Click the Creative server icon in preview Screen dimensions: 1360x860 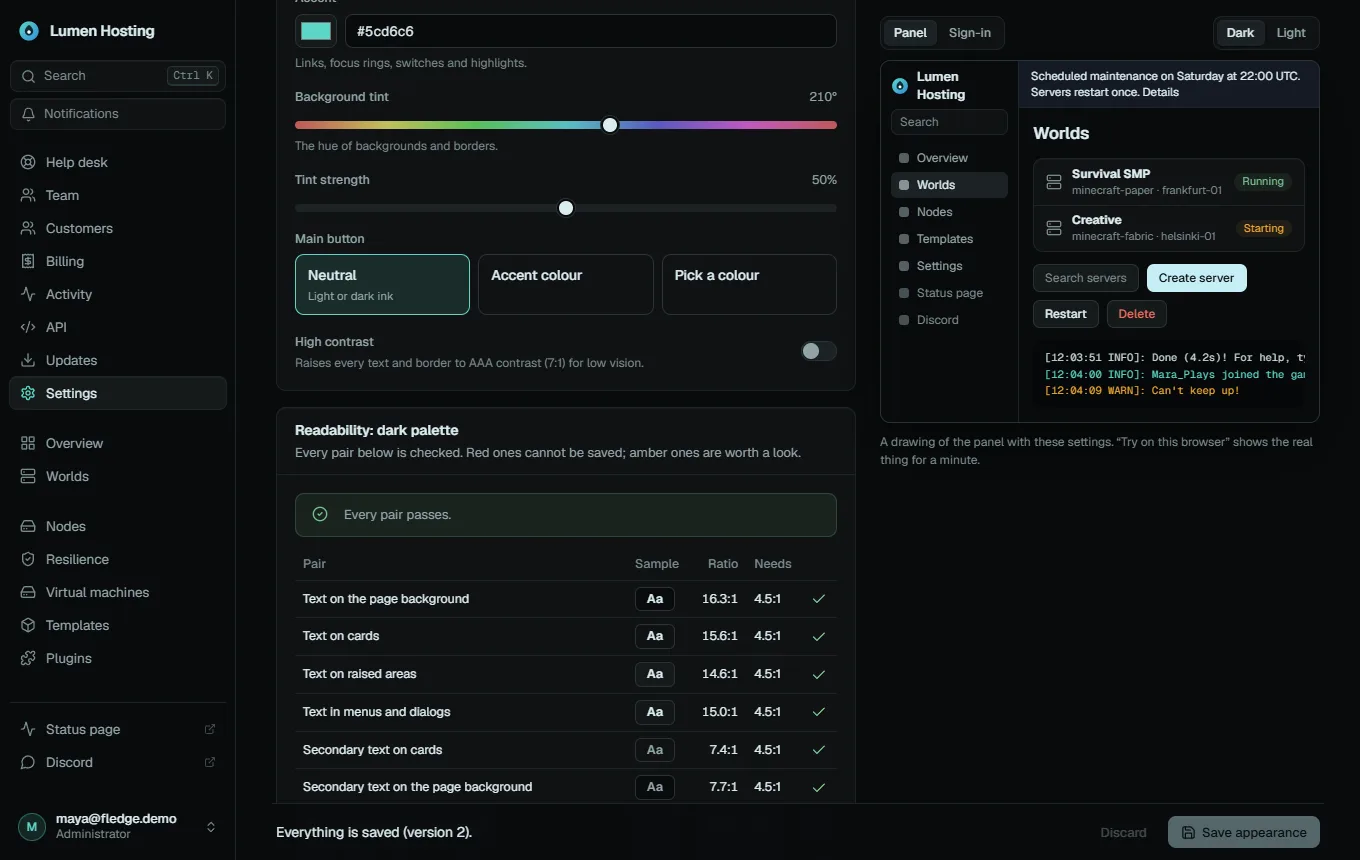1053,228
